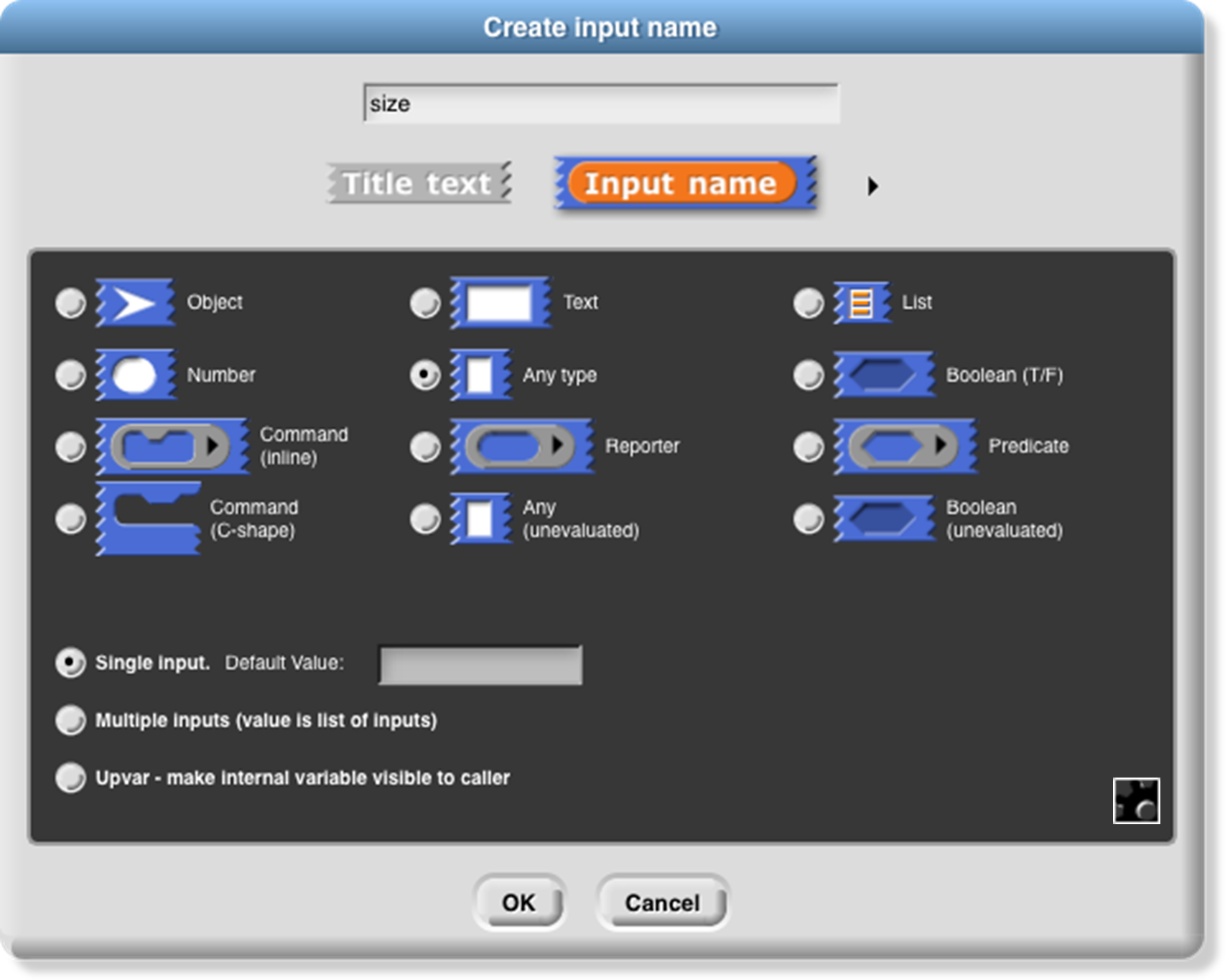Viewport: 1225px width, 980px height.
Task: Click the gear icon in the corner
Action: click(x=1136, y=801)
